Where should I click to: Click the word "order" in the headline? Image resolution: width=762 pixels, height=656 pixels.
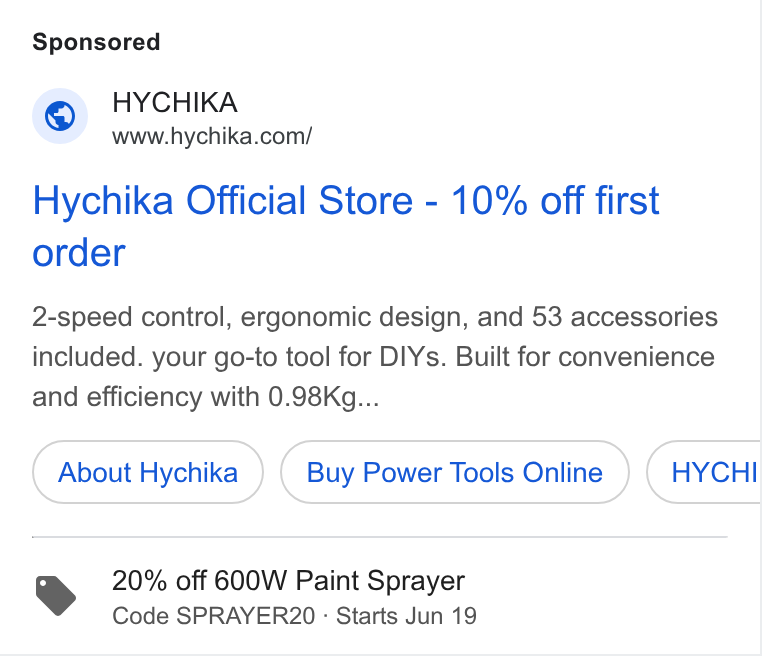coord(79,253)
